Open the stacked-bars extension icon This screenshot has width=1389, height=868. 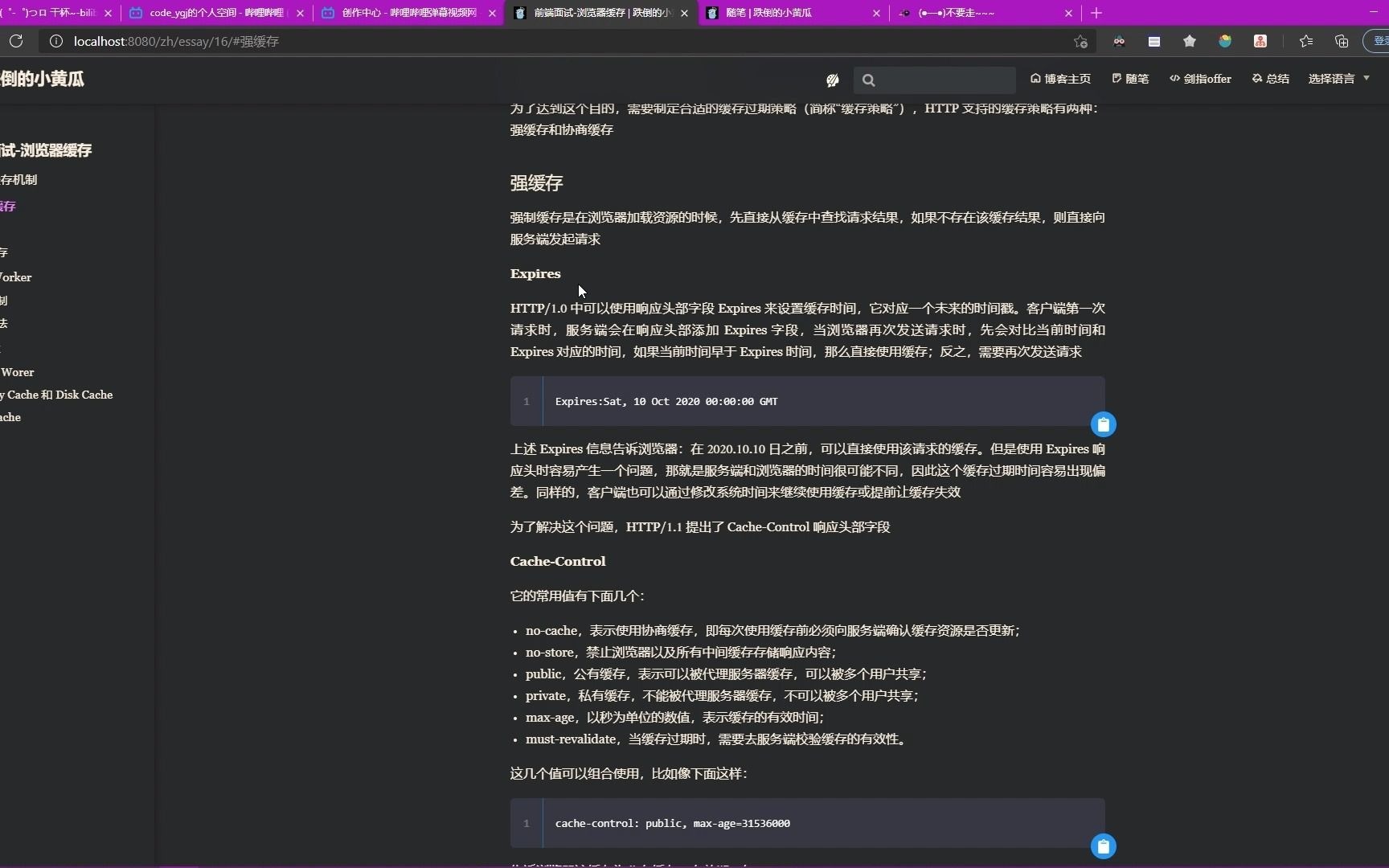(x=1154, y=41)
